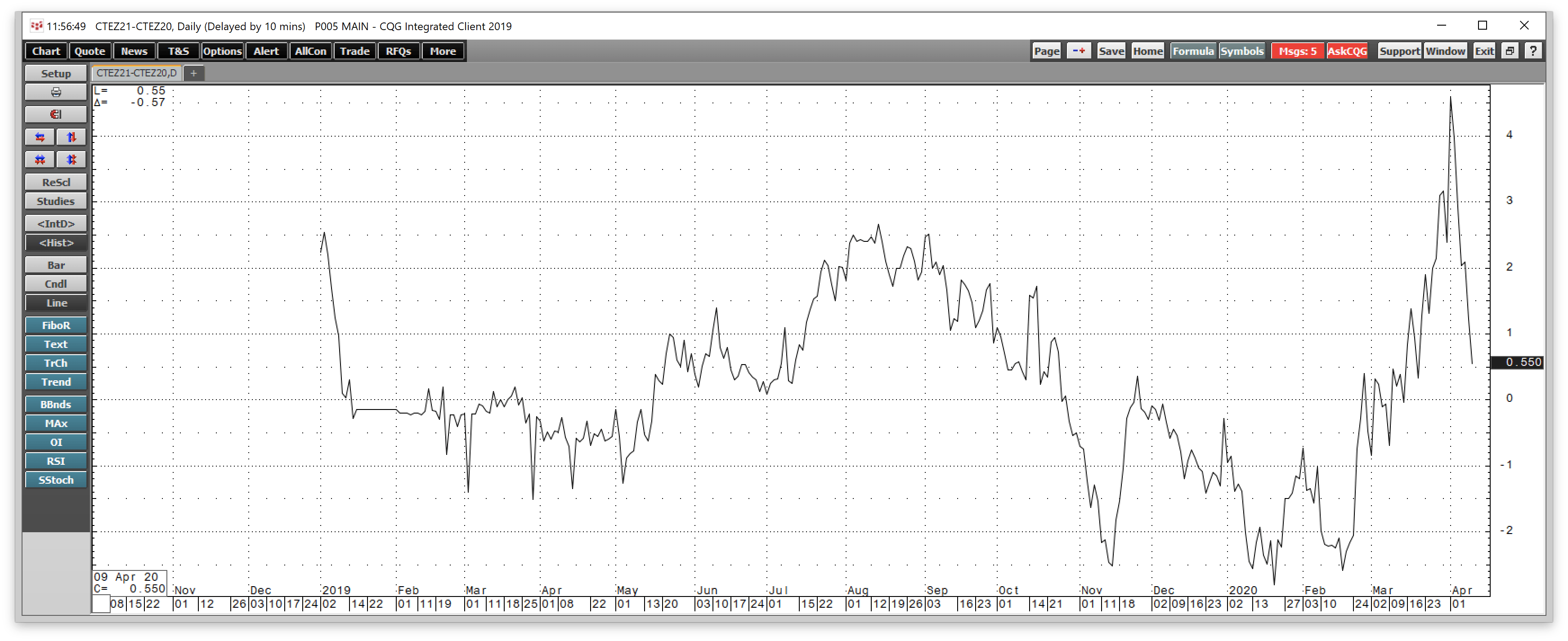The image size is (1568, 641).
Task: Enable the Line chart mode
Action: [x=55, y=303]
